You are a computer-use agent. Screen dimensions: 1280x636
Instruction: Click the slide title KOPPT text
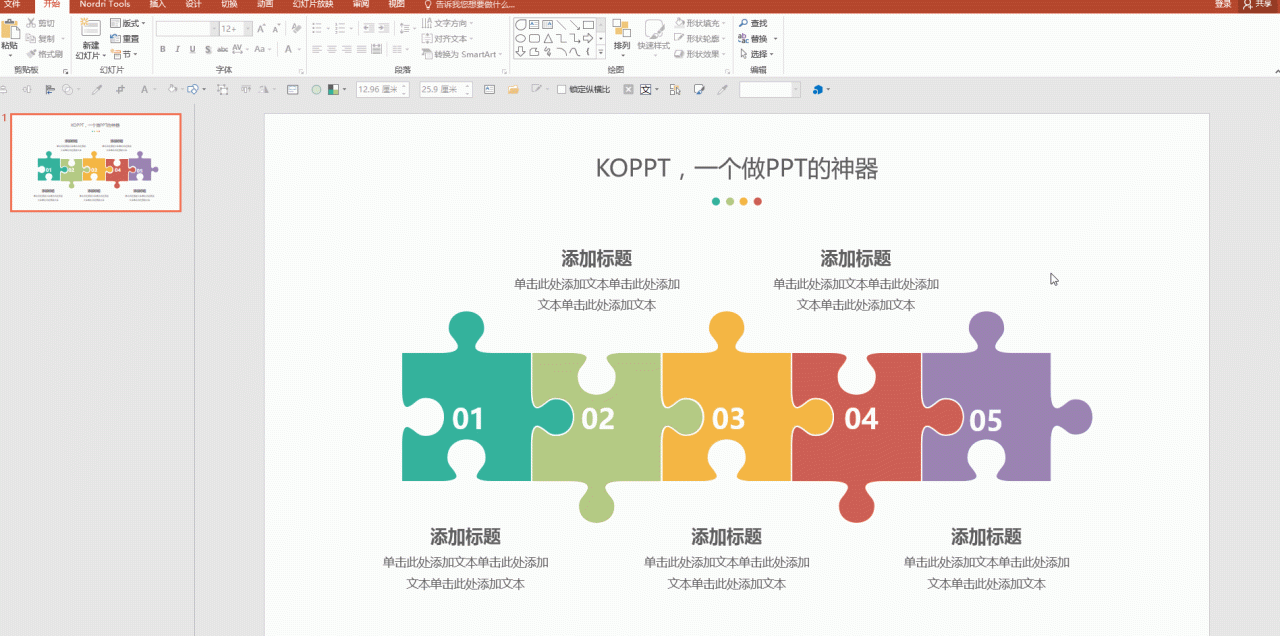coord(737,168)
